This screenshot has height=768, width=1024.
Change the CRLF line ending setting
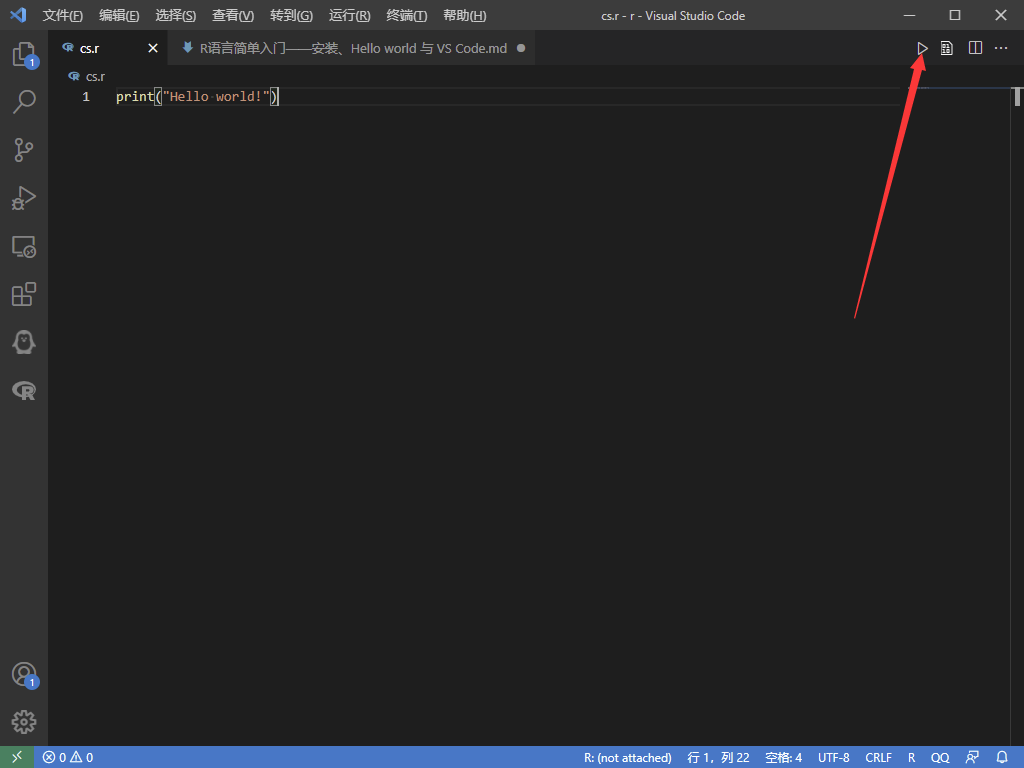pos(878,757)
